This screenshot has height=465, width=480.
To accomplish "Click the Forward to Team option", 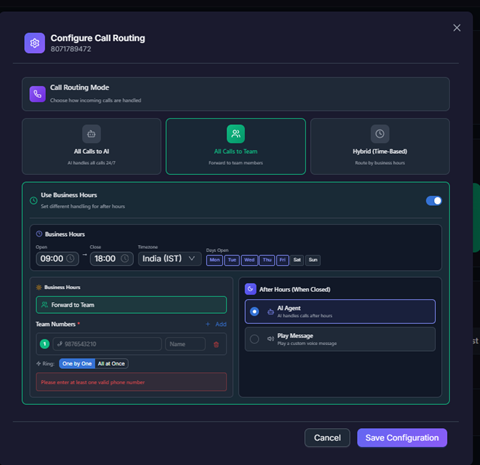I will tap(131, 305).
